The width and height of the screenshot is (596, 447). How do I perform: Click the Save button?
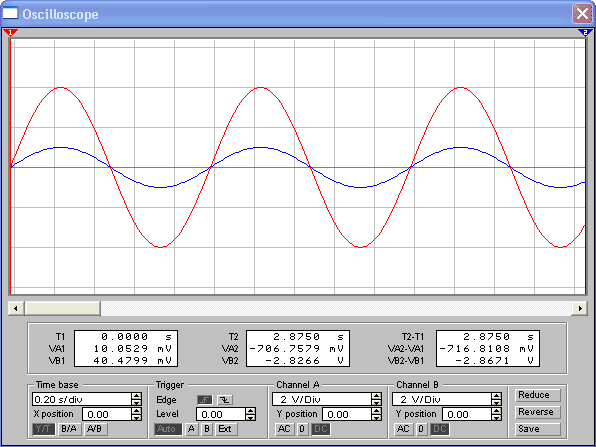coord(538,429)
